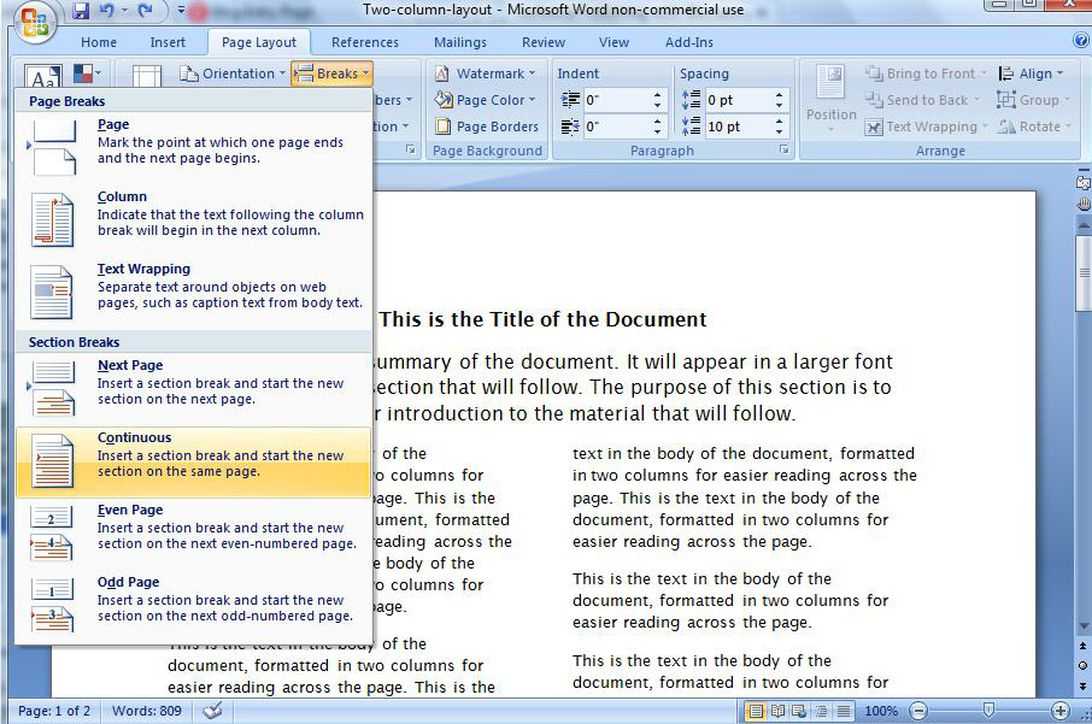Open the Home tab

(99, 42)
